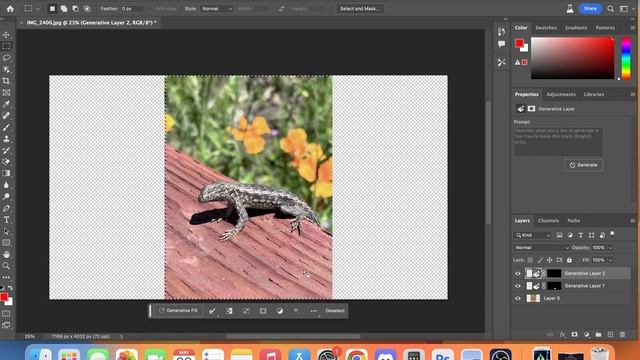Select the Eraser tool
Viewport: 640px width, 360px height.
coord(6,162)
